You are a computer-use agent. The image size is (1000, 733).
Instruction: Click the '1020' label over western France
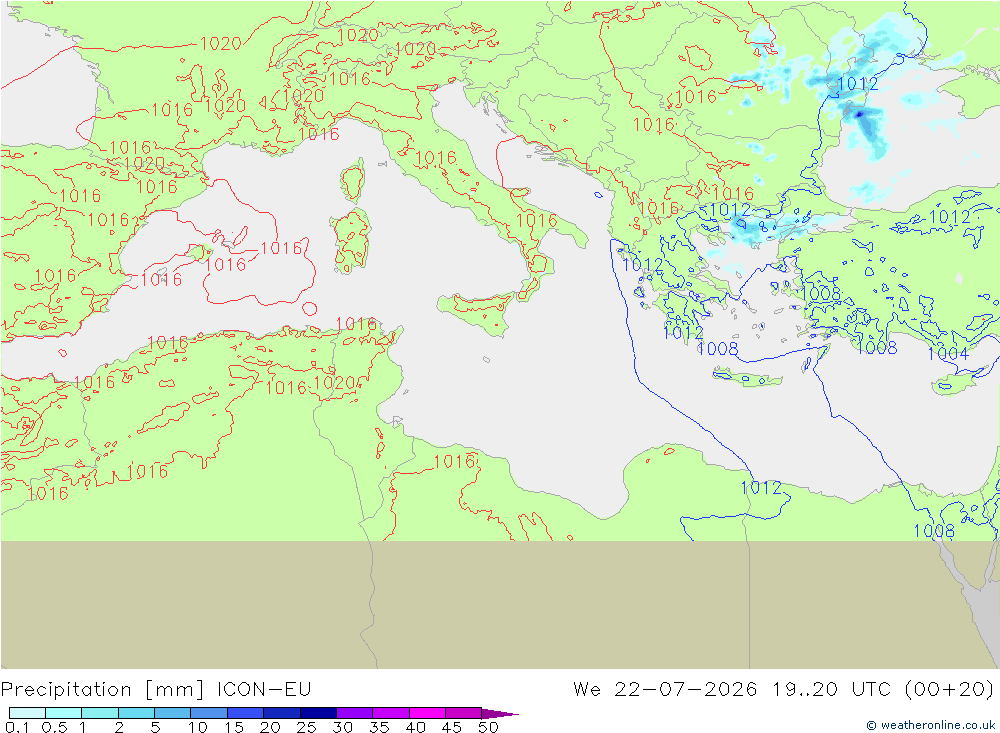(221, 43)
